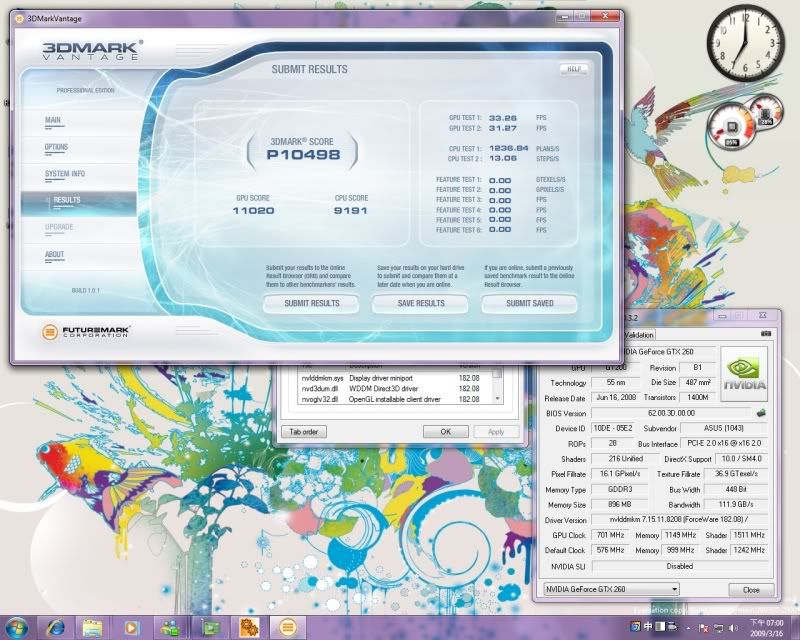
Task: Click the Help button in 3DMark
Action: 574,69
